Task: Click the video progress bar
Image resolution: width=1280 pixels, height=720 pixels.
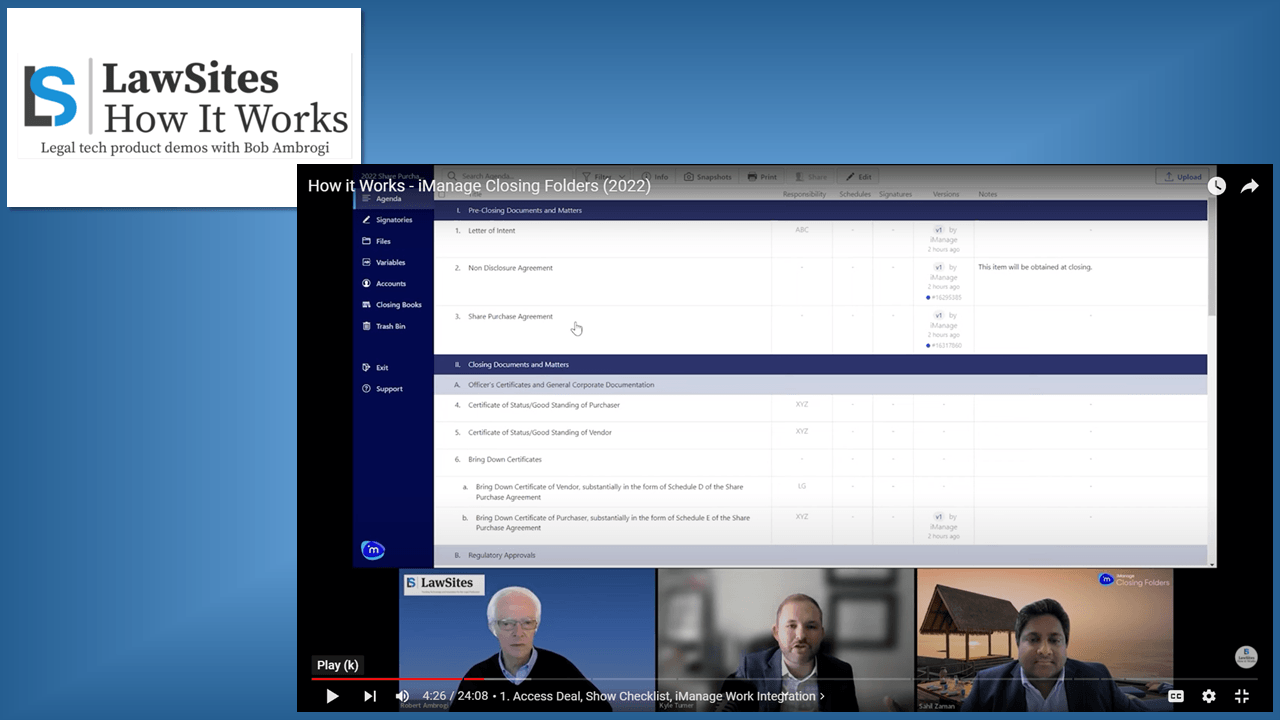Action: point(785,679)
